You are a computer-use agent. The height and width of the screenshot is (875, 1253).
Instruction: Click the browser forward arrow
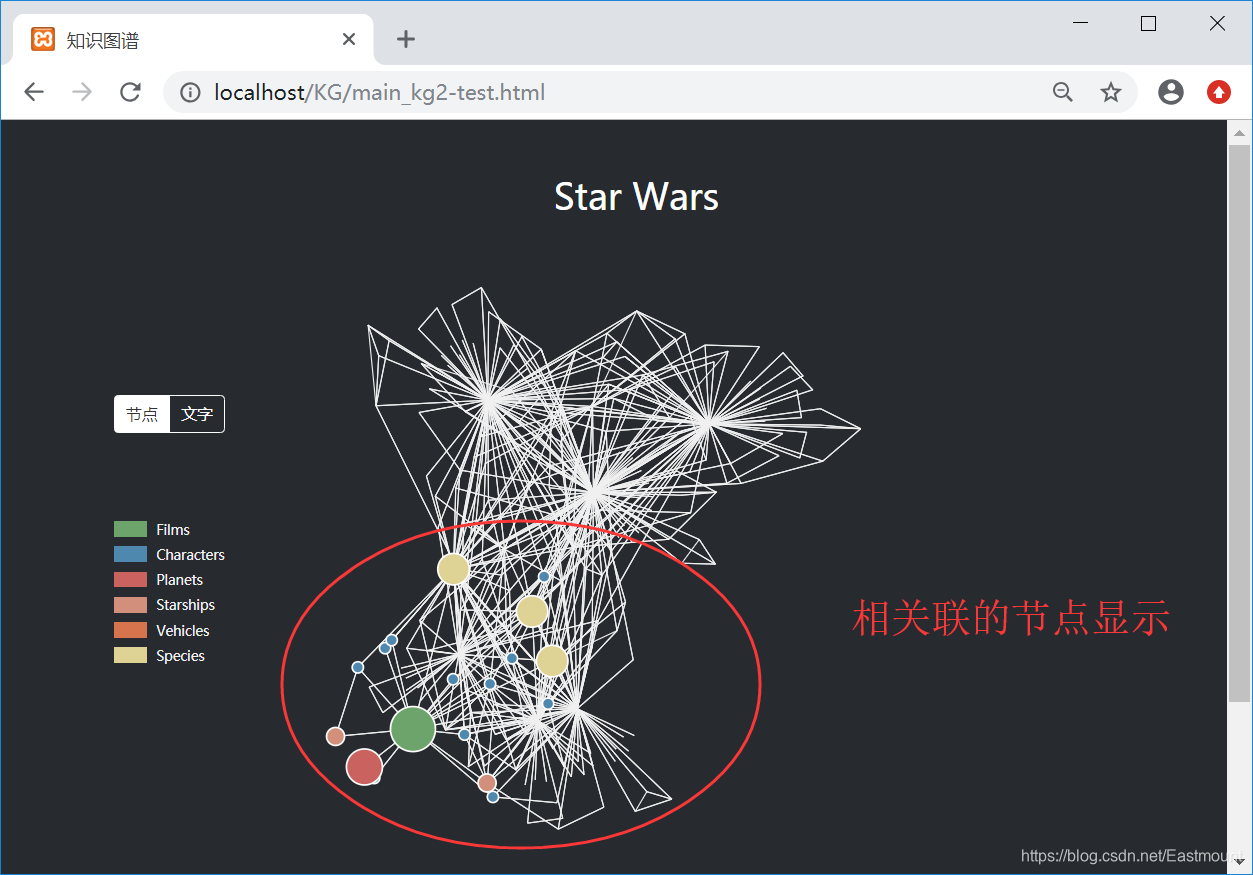tap(82, 93)
